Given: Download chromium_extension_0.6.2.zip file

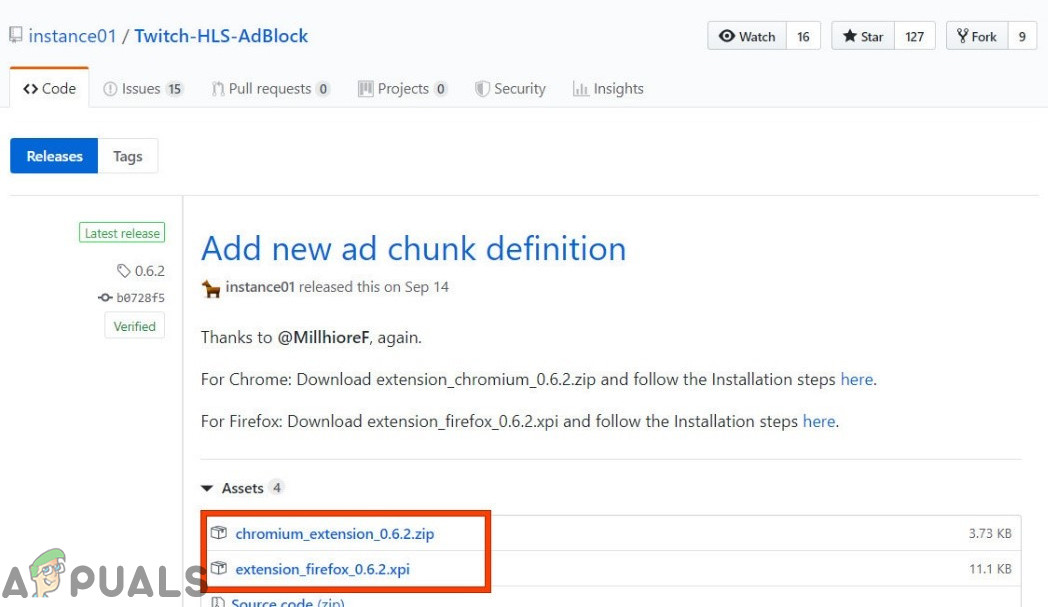Looking at the screenshot, I should pyautogui.click(x=334, y=534).
